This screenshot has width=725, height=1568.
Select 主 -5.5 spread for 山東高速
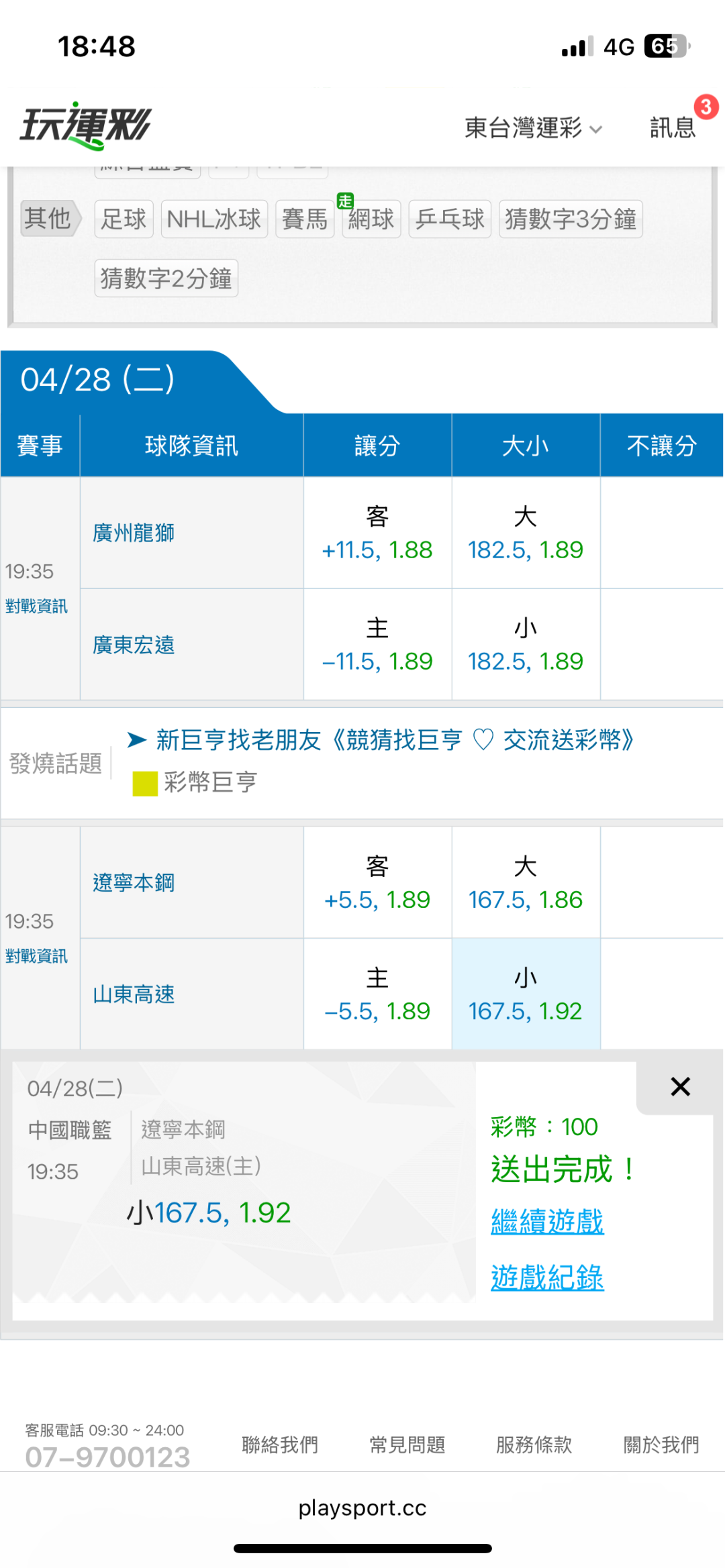click(x=377, y=994)
